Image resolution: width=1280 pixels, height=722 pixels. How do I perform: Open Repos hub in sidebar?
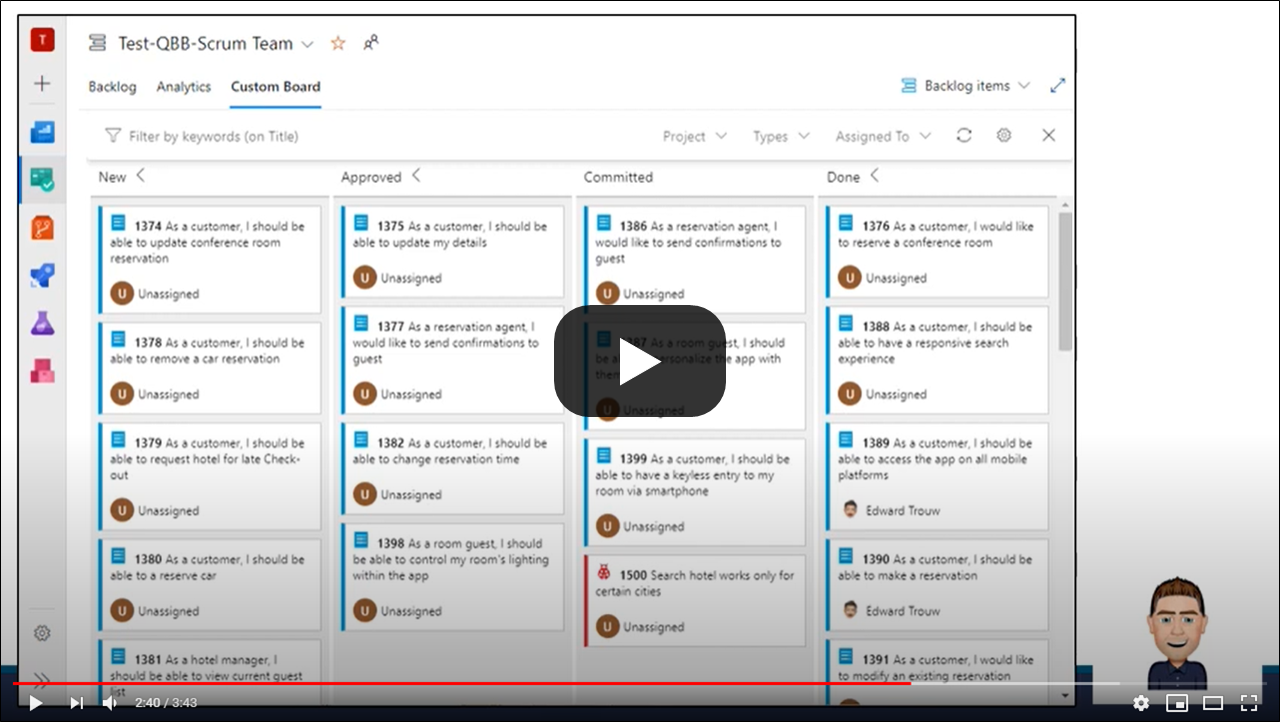pos(42,228)
